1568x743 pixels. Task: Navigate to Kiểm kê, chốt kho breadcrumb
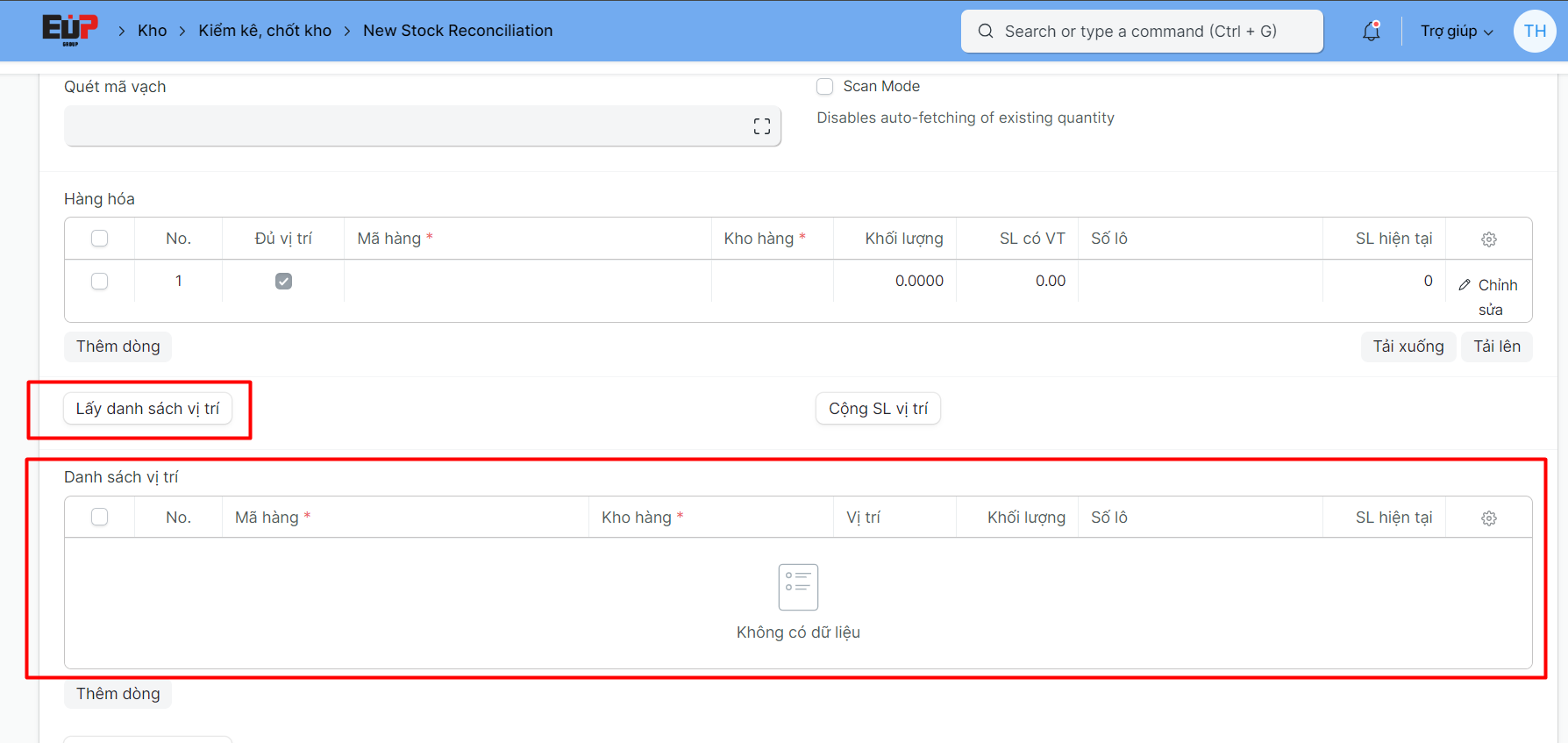[x=265, y=31]
